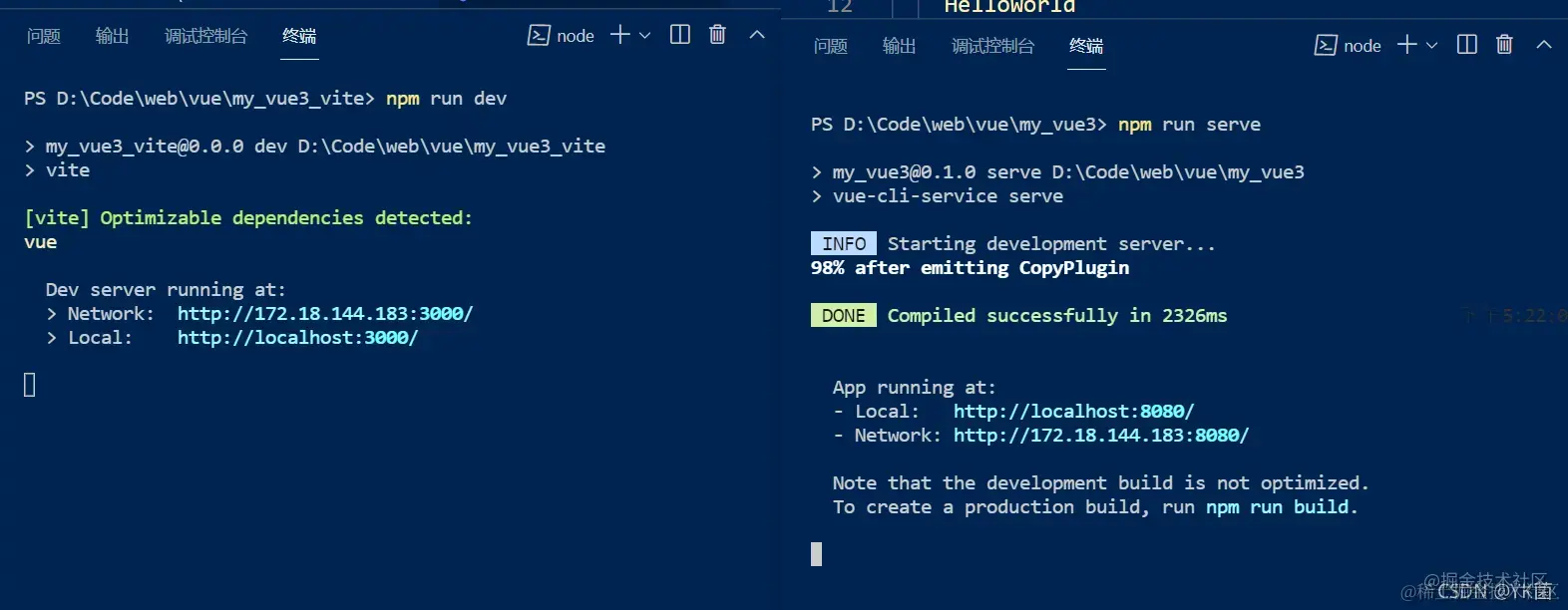Image resolution: width=1568 pixels, height=610 pixels.
Task: Open the 调试控制台 tab in left panel
Action: click(x=206, y=36)
